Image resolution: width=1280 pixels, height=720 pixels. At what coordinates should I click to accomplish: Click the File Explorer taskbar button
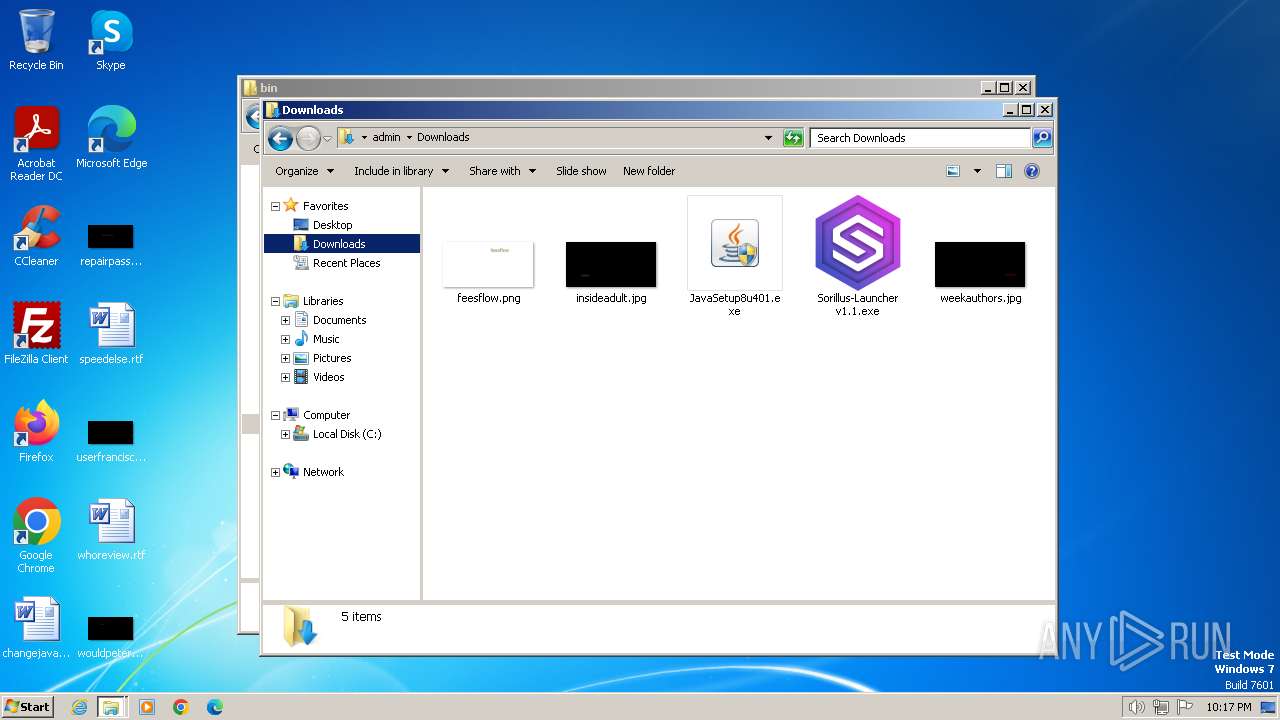coord(111,707)
